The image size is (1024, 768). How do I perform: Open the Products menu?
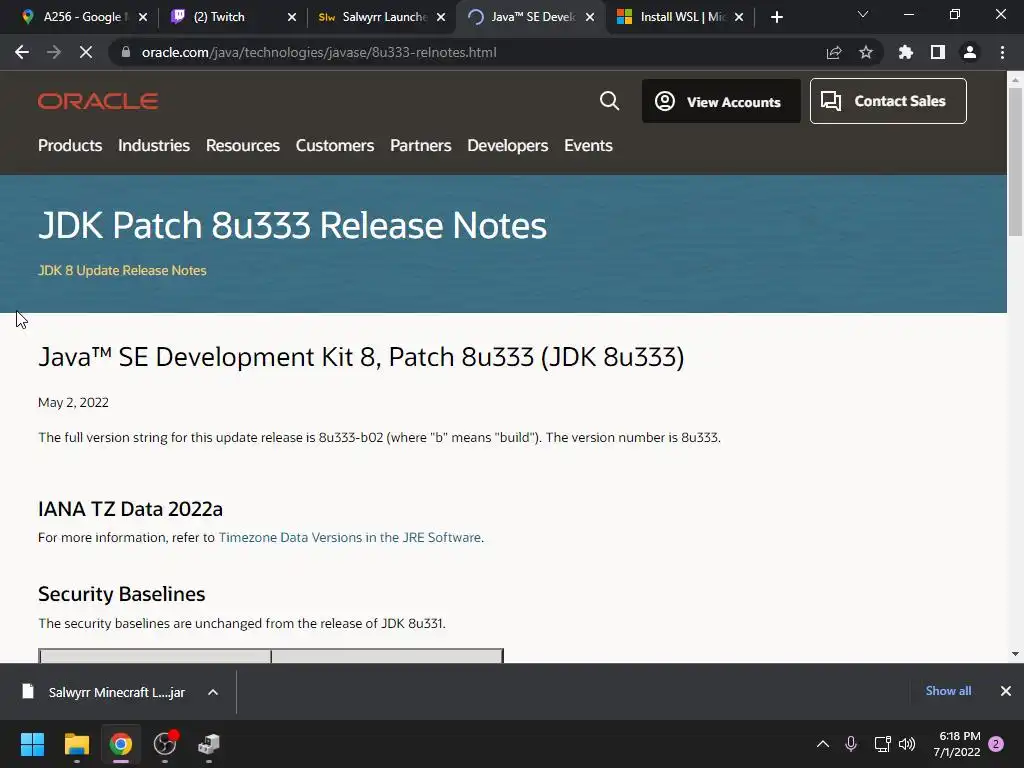click(70, 146)
